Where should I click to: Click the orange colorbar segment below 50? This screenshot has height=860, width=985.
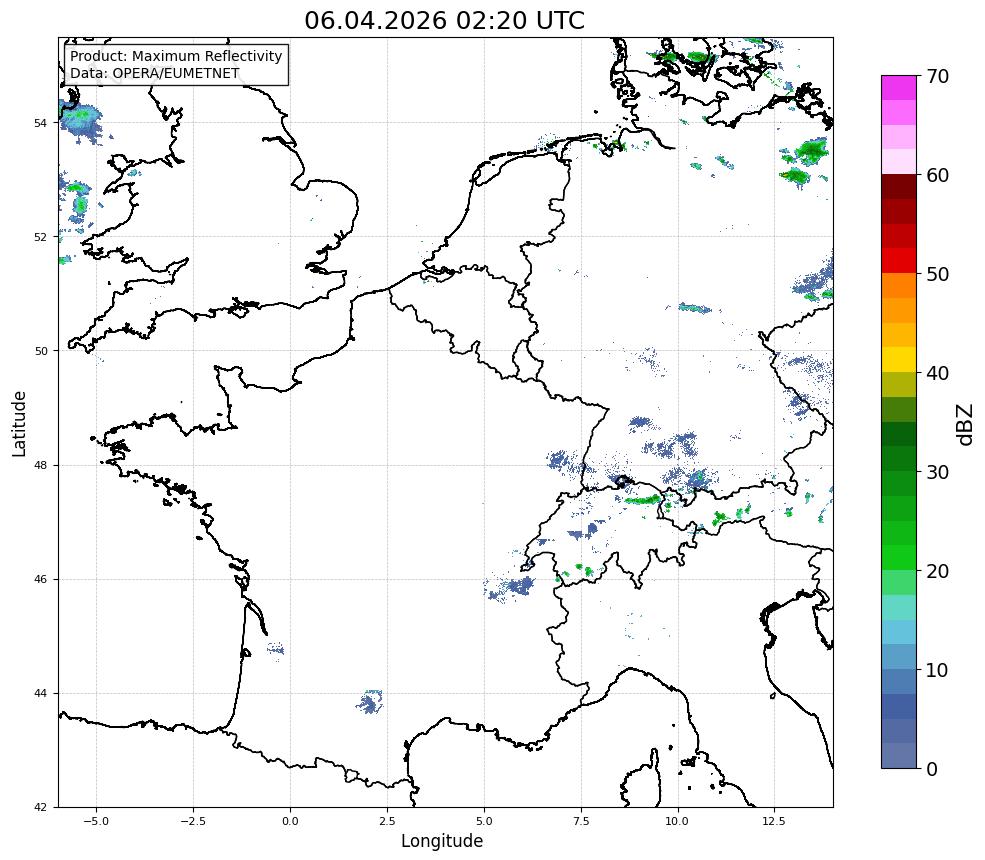(x=899, y=286)
